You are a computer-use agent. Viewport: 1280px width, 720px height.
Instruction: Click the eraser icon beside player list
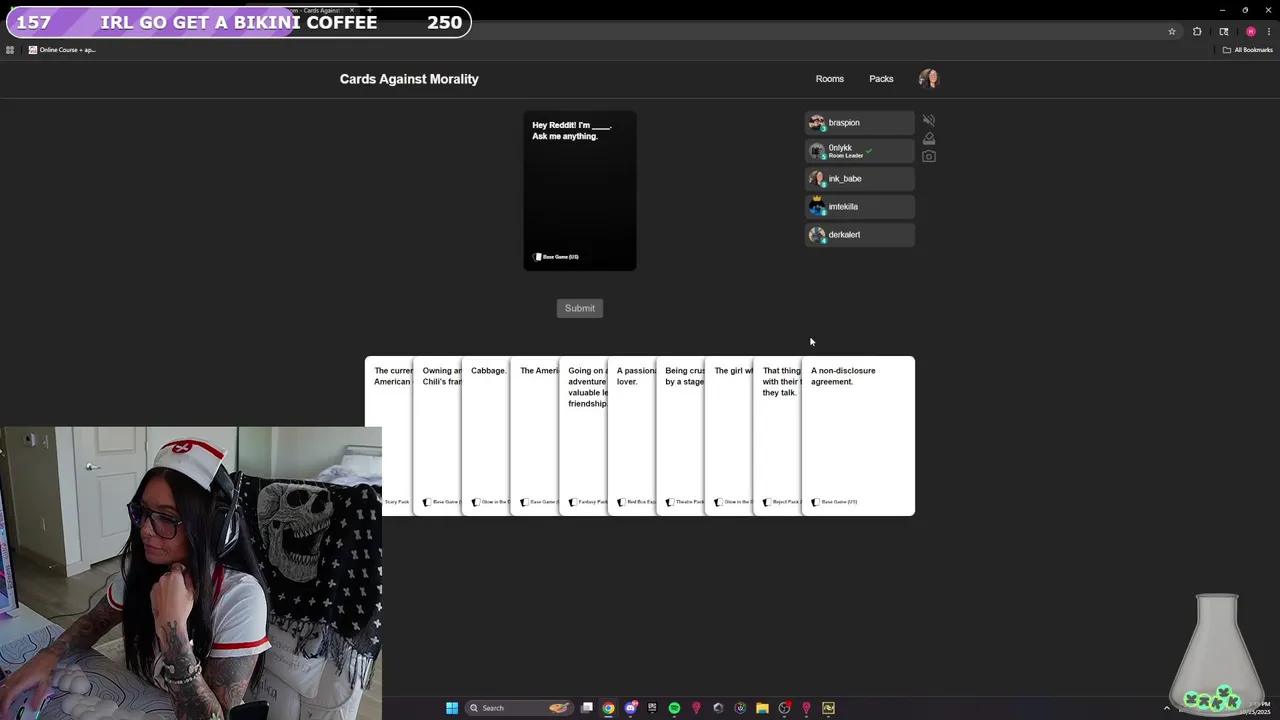(929, 138)
